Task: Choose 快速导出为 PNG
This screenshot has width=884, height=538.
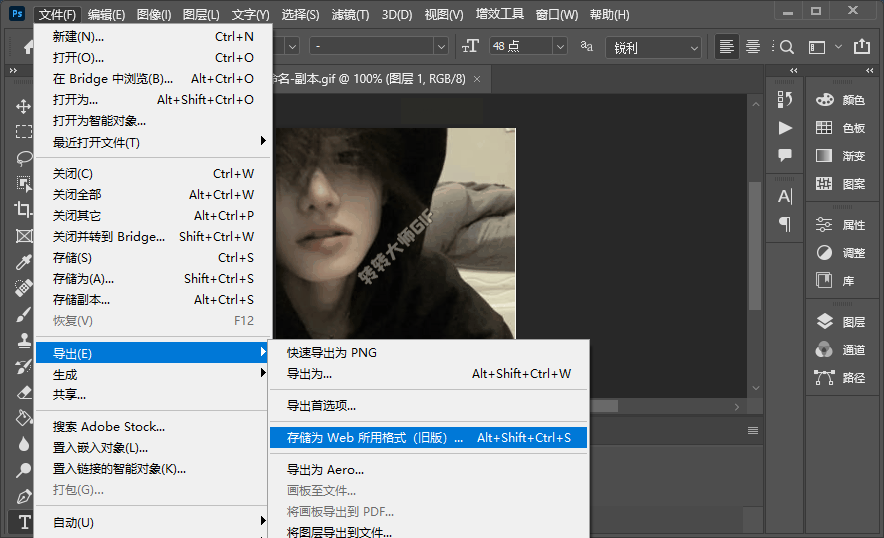Action: point(428,352)
